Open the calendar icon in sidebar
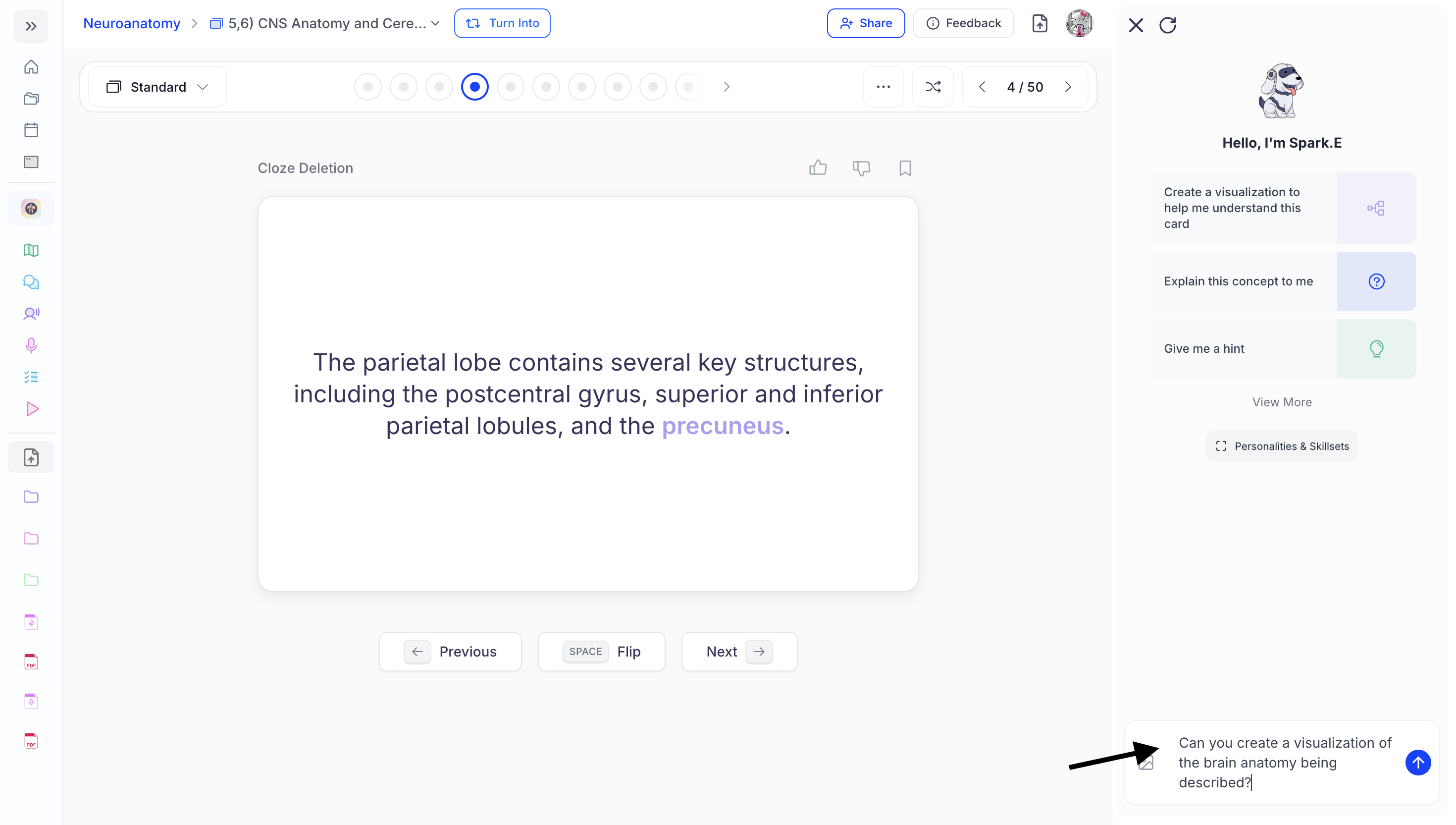The width and height of the screenshot is (1456, 825). click(31, 130)
